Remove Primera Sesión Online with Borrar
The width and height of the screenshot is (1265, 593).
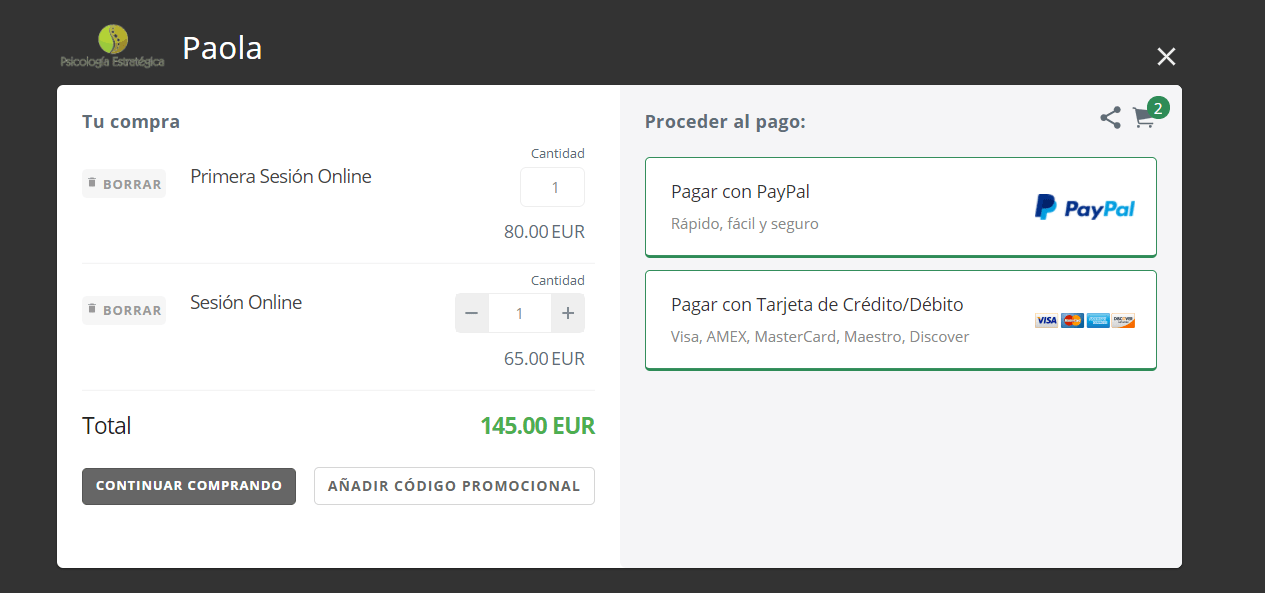[124, 184]
